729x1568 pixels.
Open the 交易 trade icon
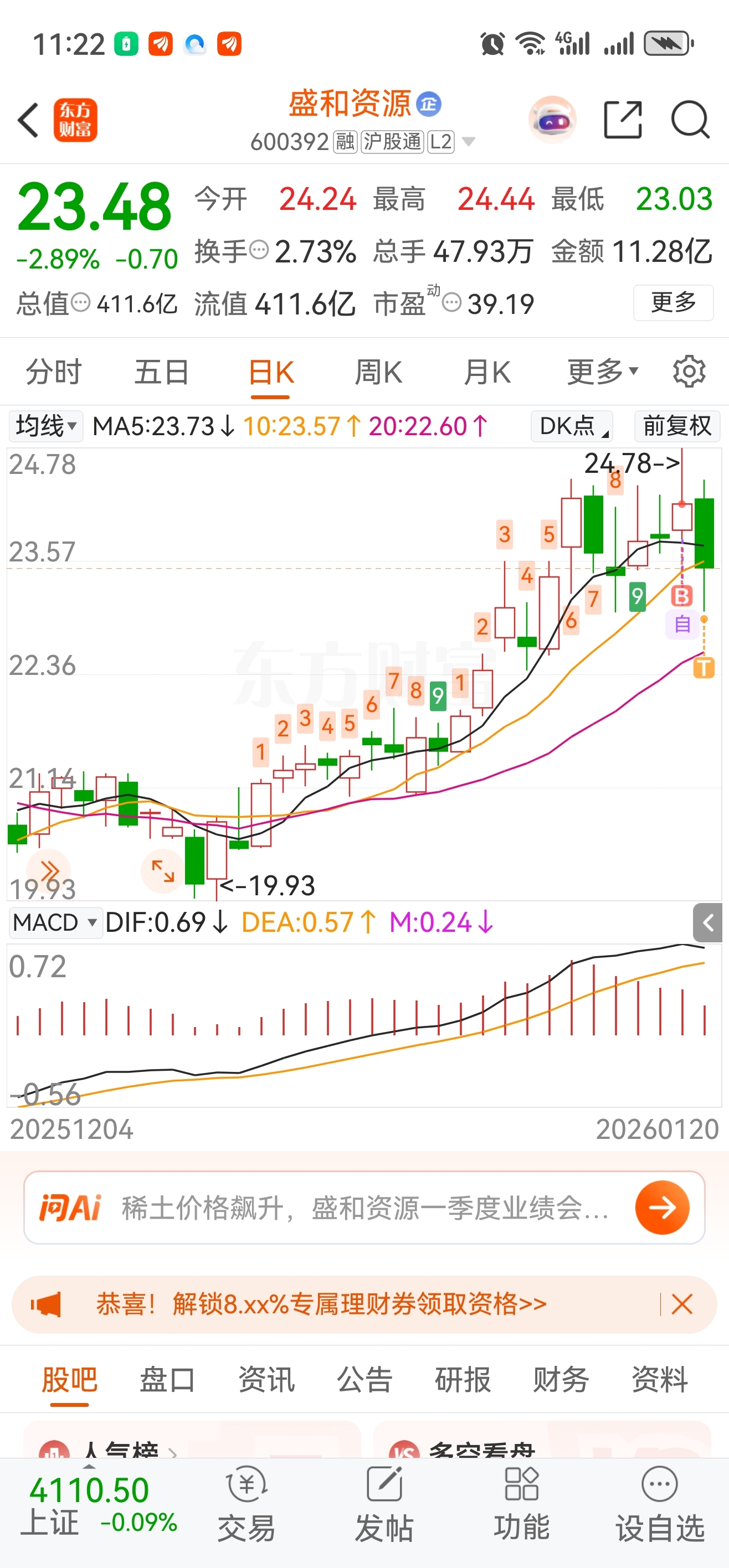click(247, 1504)
